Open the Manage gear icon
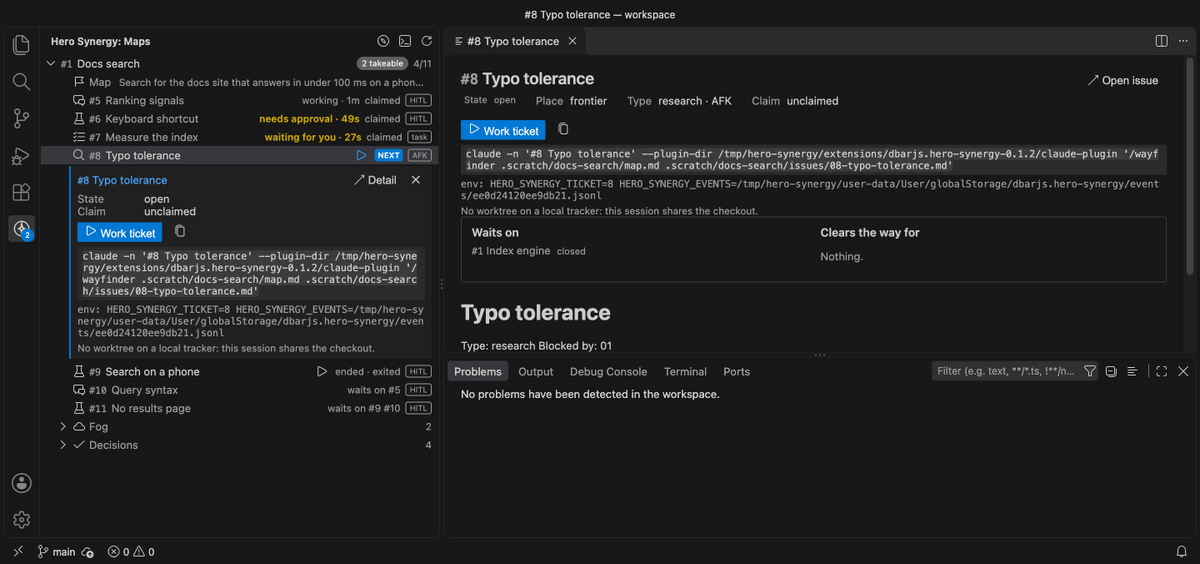Image resolution: width=1200 pixels, height=564 pixels. pos(21,520)
